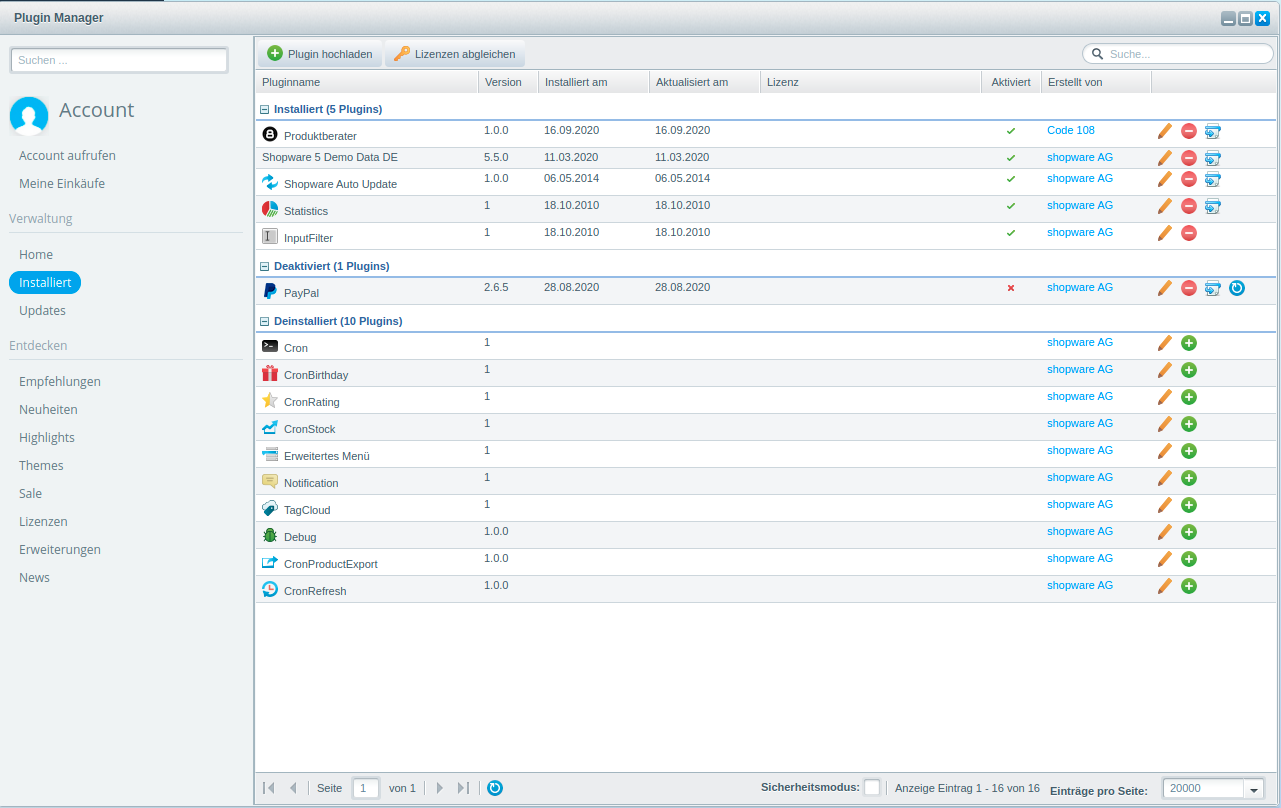Go to Themes section
The width and height of the screenshot is (1281, 808).
tap(41, 466)
